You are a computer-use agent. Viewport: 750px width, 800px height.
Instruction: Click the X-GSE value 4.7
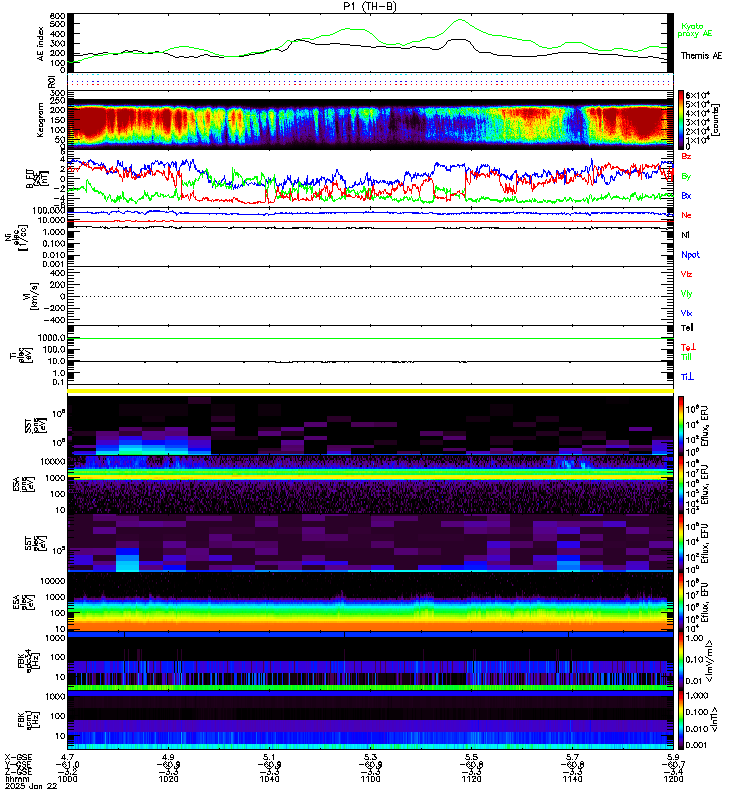point(67,757)
